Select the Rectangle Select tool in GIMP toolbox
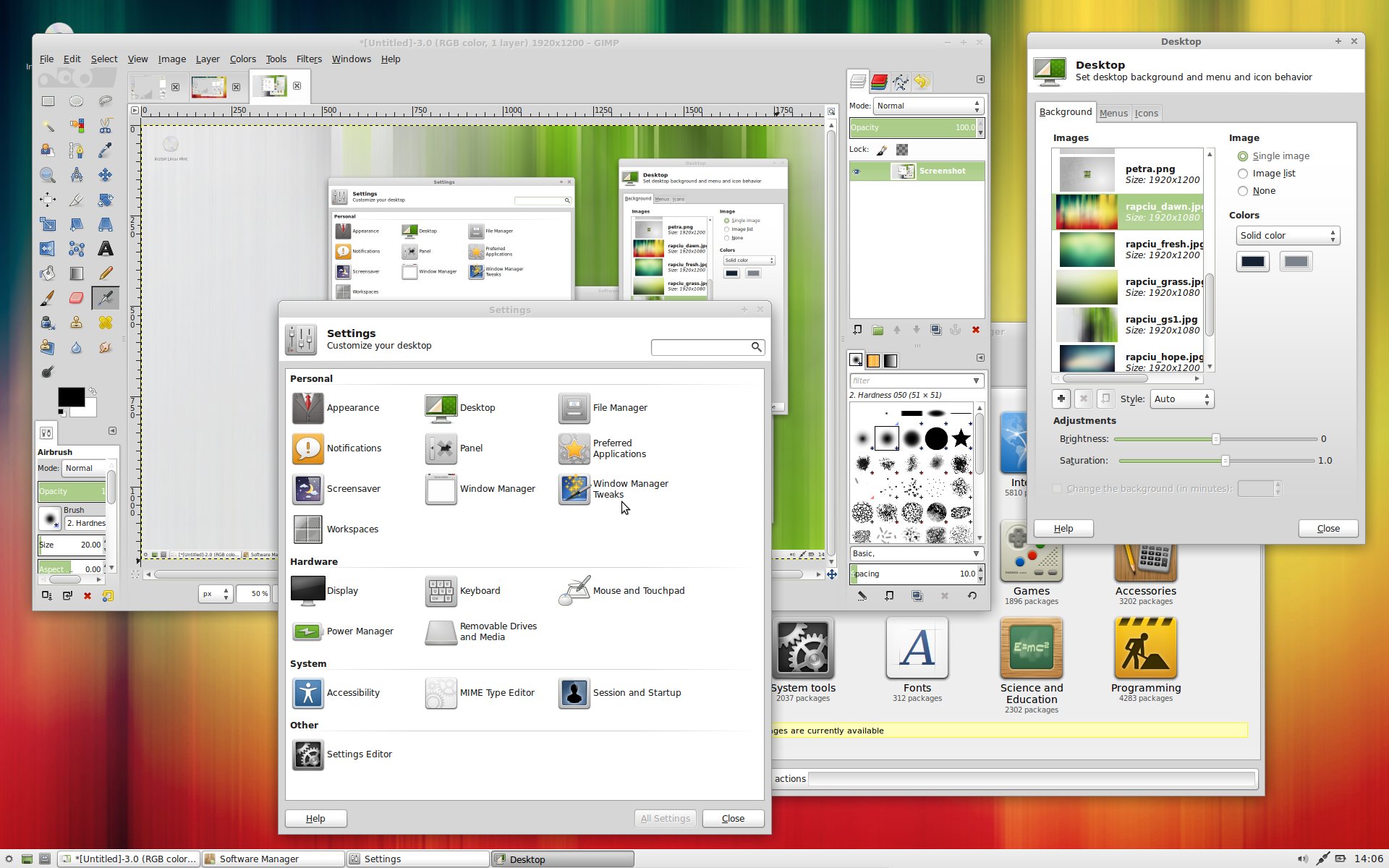This screenshot has height=868, width=1389. [48, 101]
